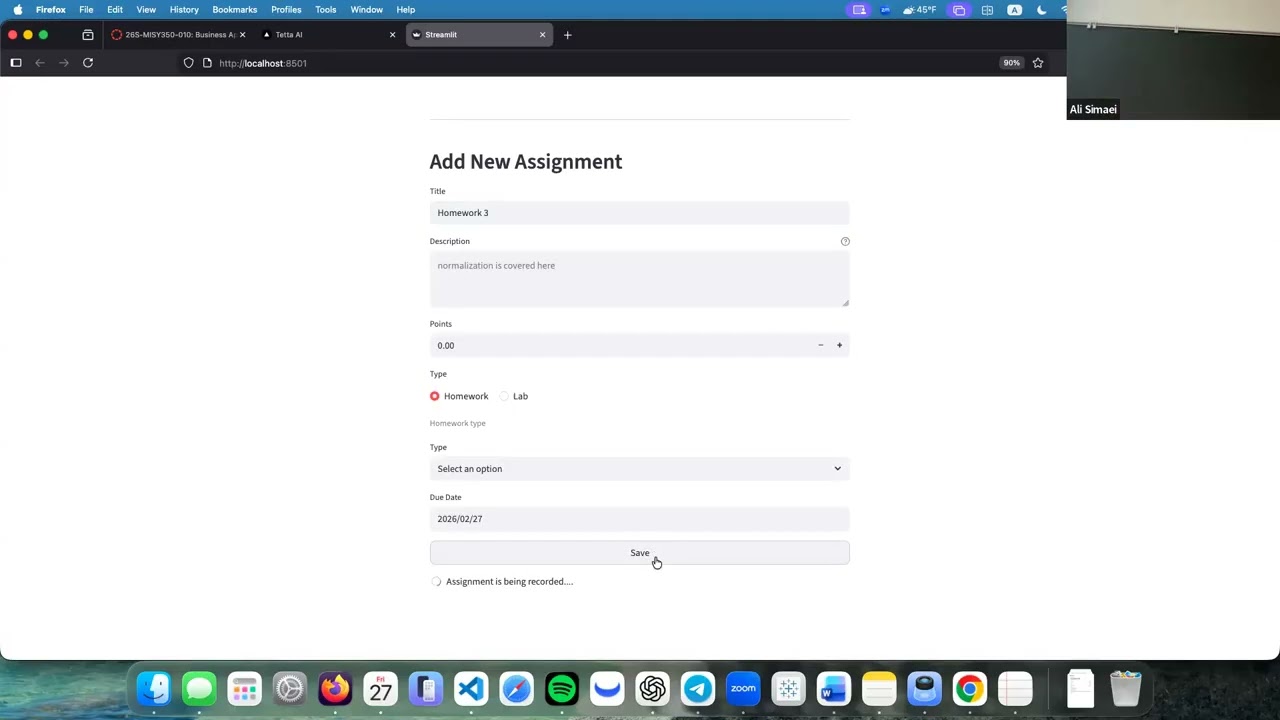Open Telegram from the Dock
Screen dimensions: 1280x720
click(698, 689)
